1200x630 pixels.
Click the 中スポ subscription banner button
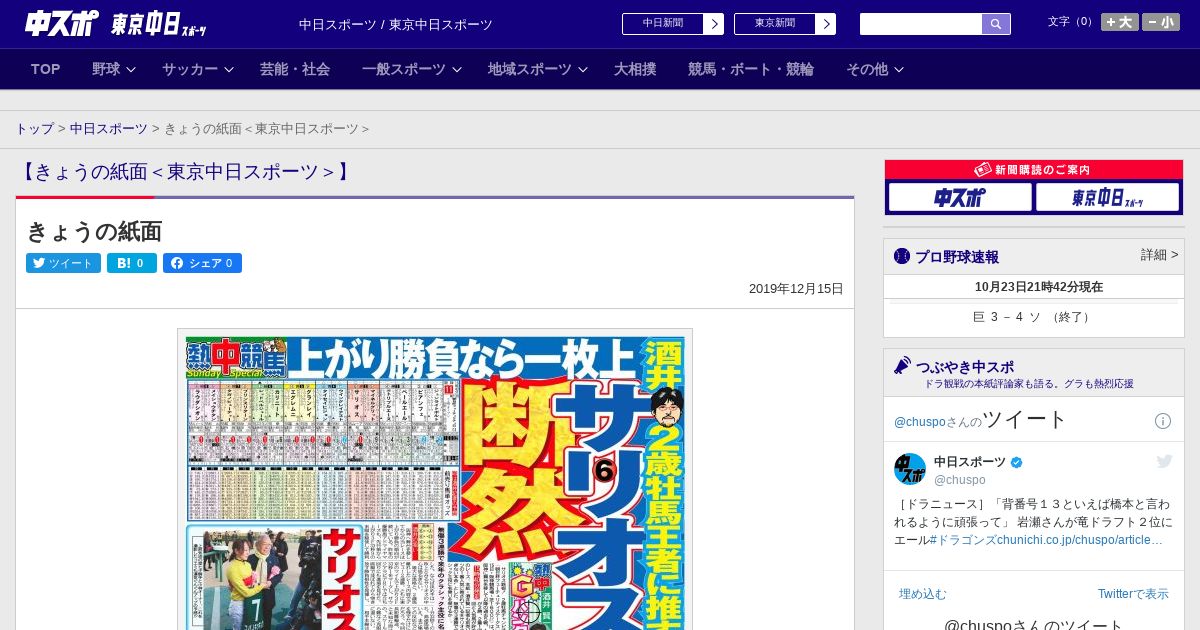(x=960, y=197)
